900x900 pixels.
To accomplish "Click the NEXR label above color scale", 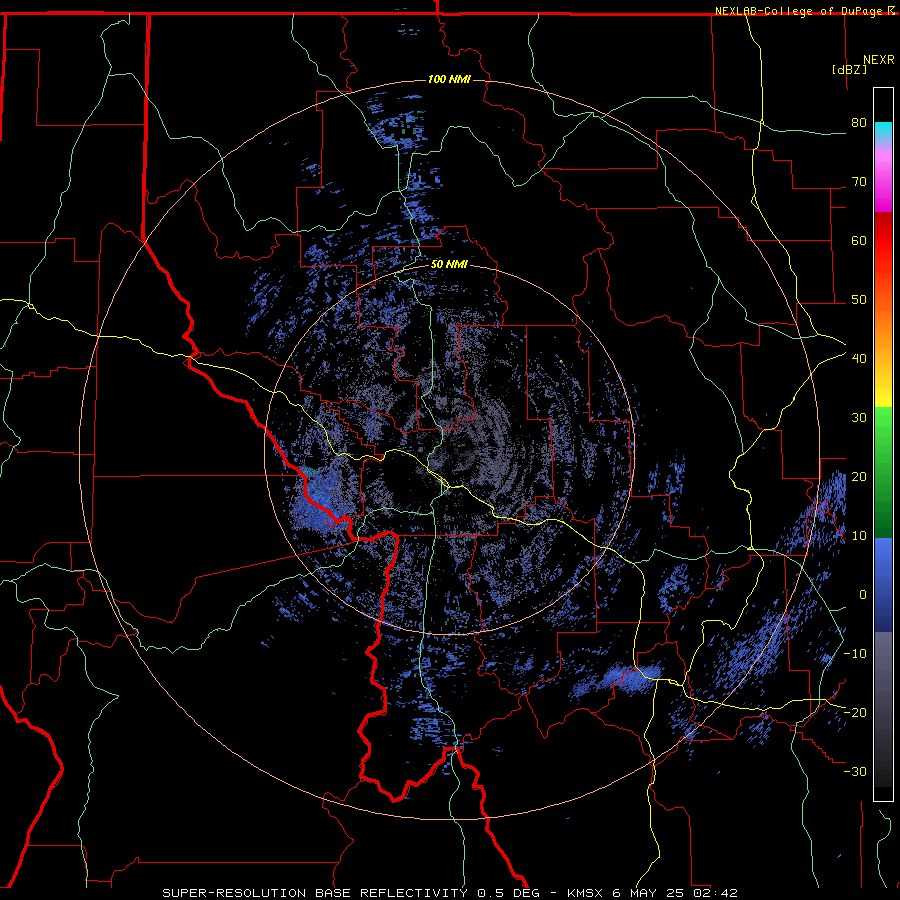I will point(878,60).
